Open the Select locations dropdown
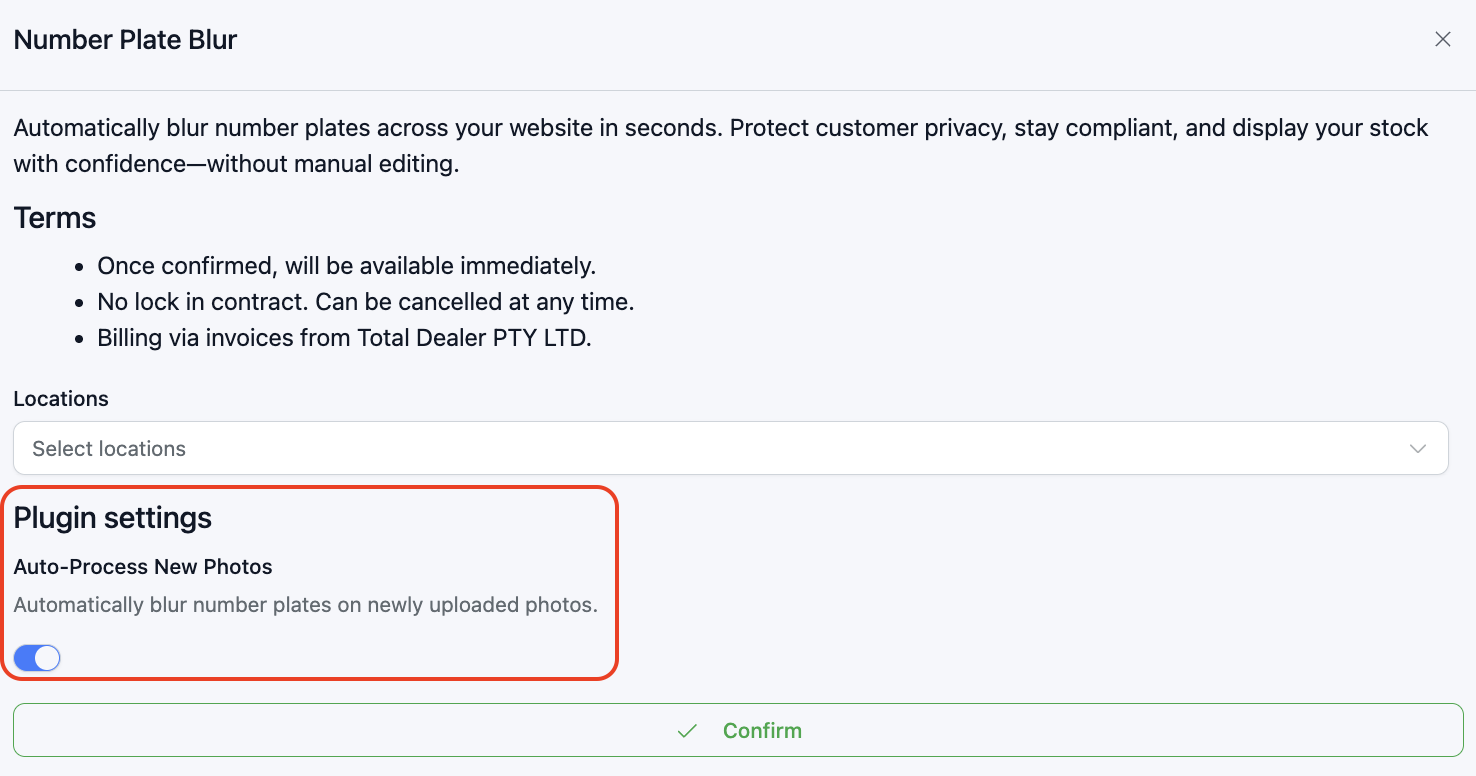 [x=730, y=449]
